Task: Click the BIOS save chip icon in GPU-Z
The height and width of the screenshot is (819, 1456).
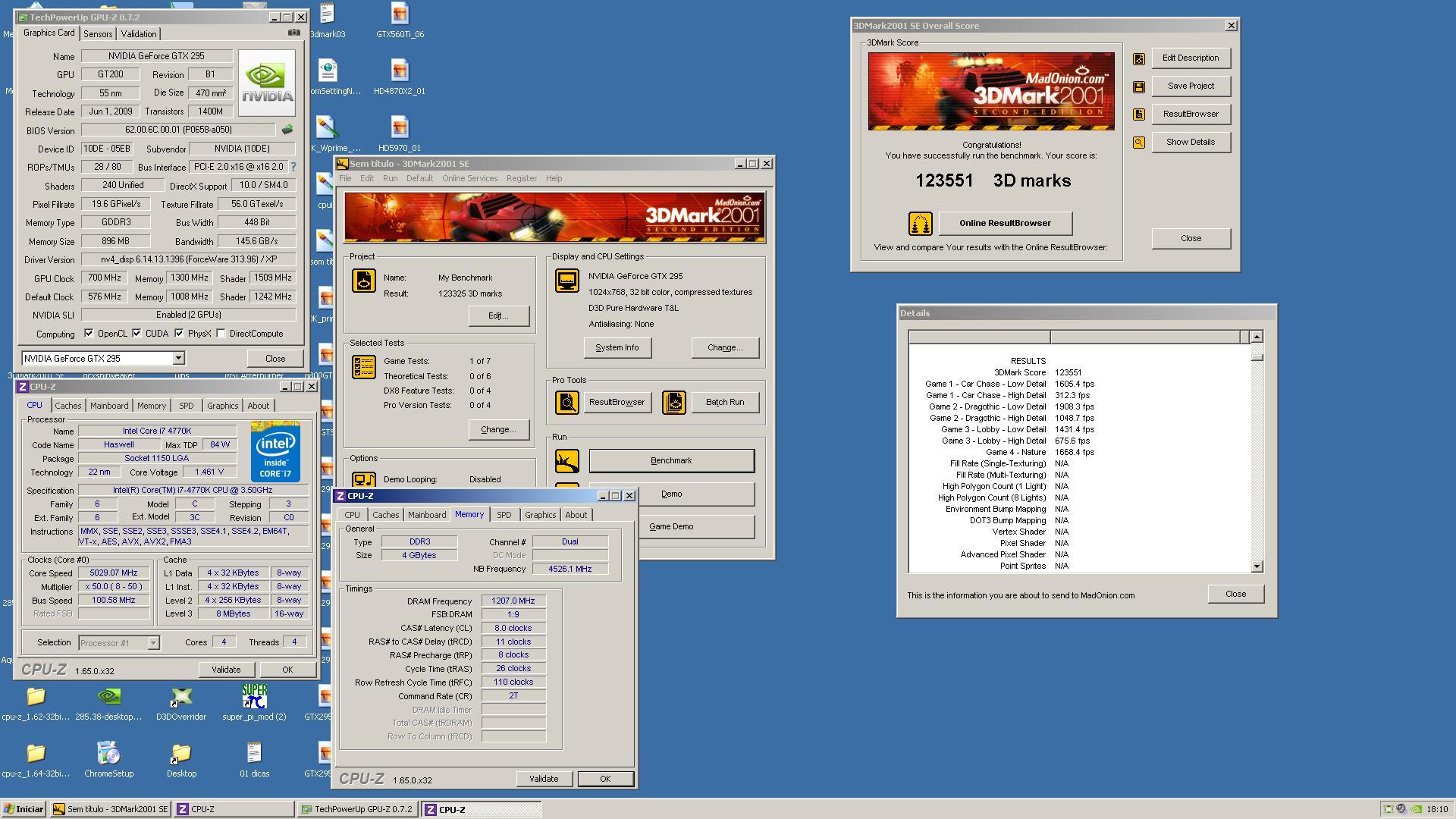Action: pyautogui.click(x=287, y=130)
